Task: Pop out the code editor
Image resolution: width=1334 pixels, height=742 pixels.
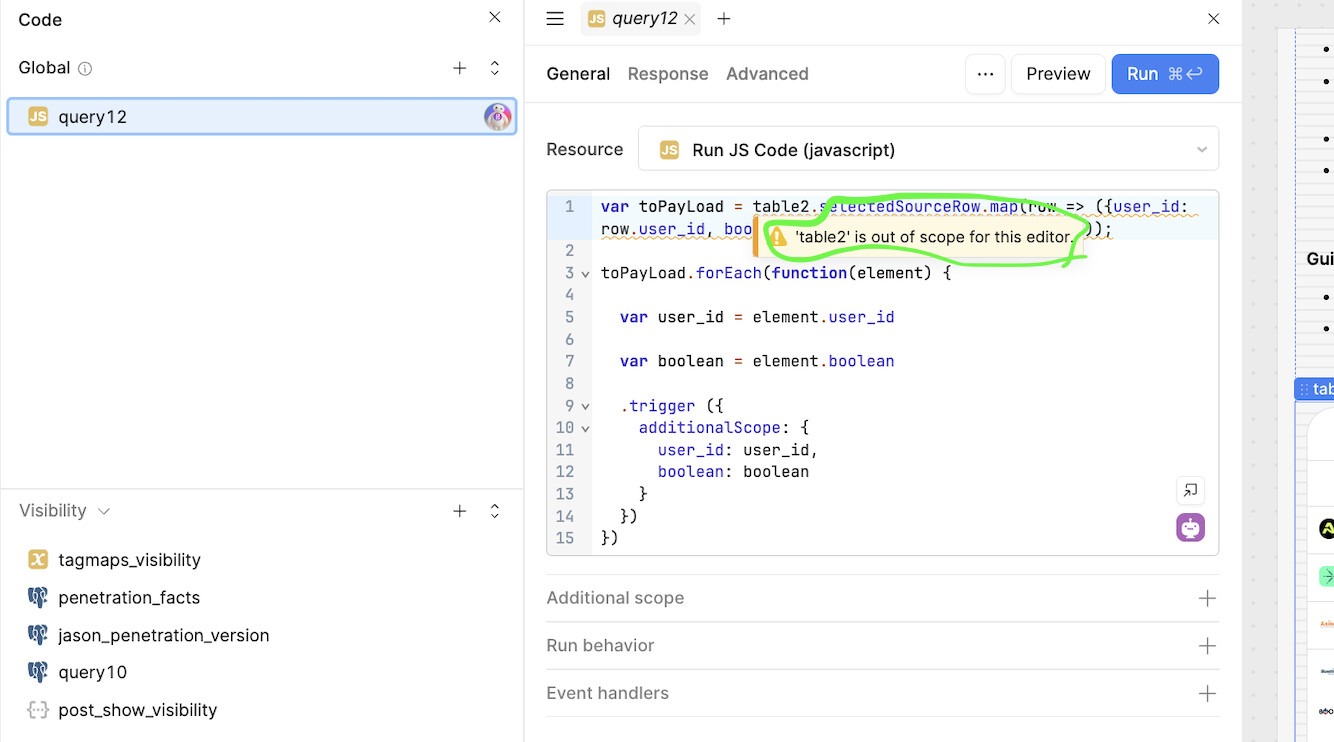Action: coord(1190,490)
